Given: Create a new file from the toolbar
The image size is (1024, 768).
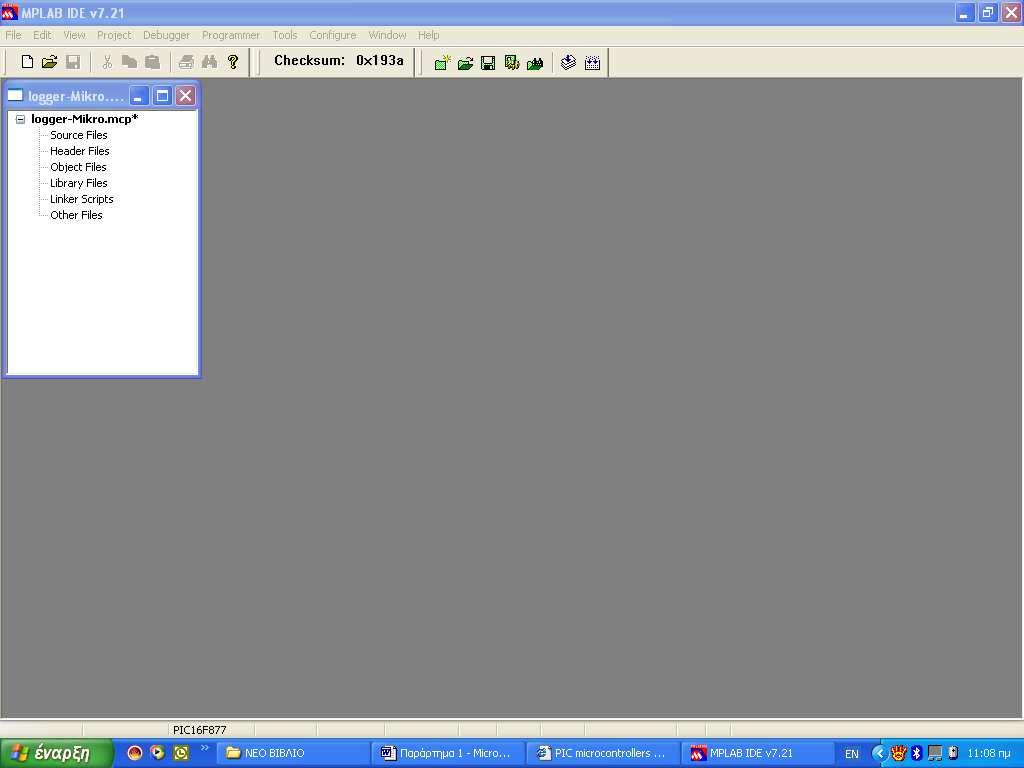Looking at the screenshot, I should pos(27,62).
